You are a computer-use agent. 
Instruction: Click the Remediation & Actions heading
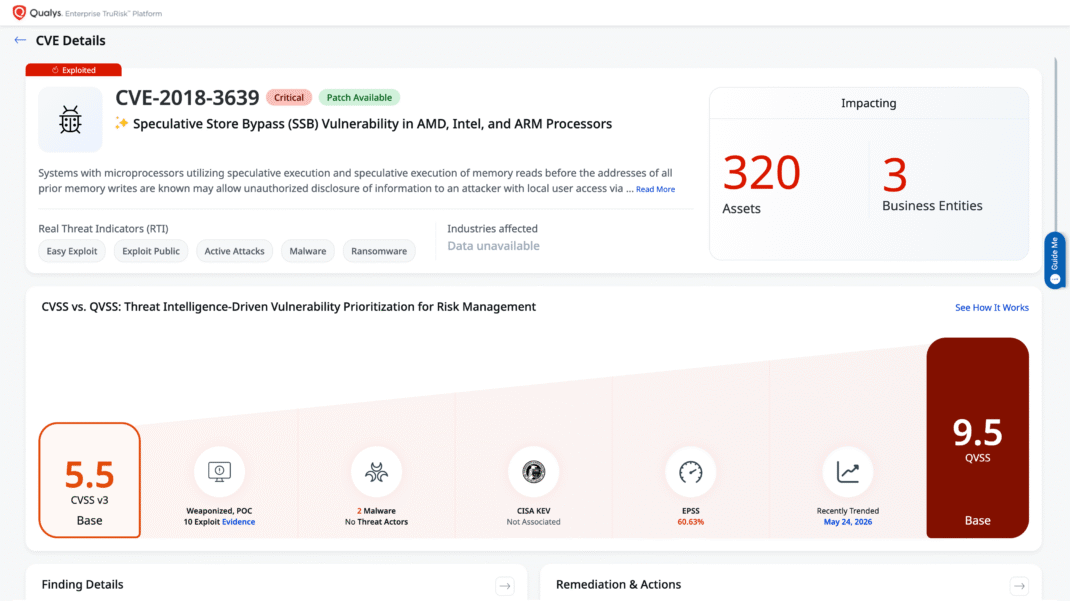618,585
